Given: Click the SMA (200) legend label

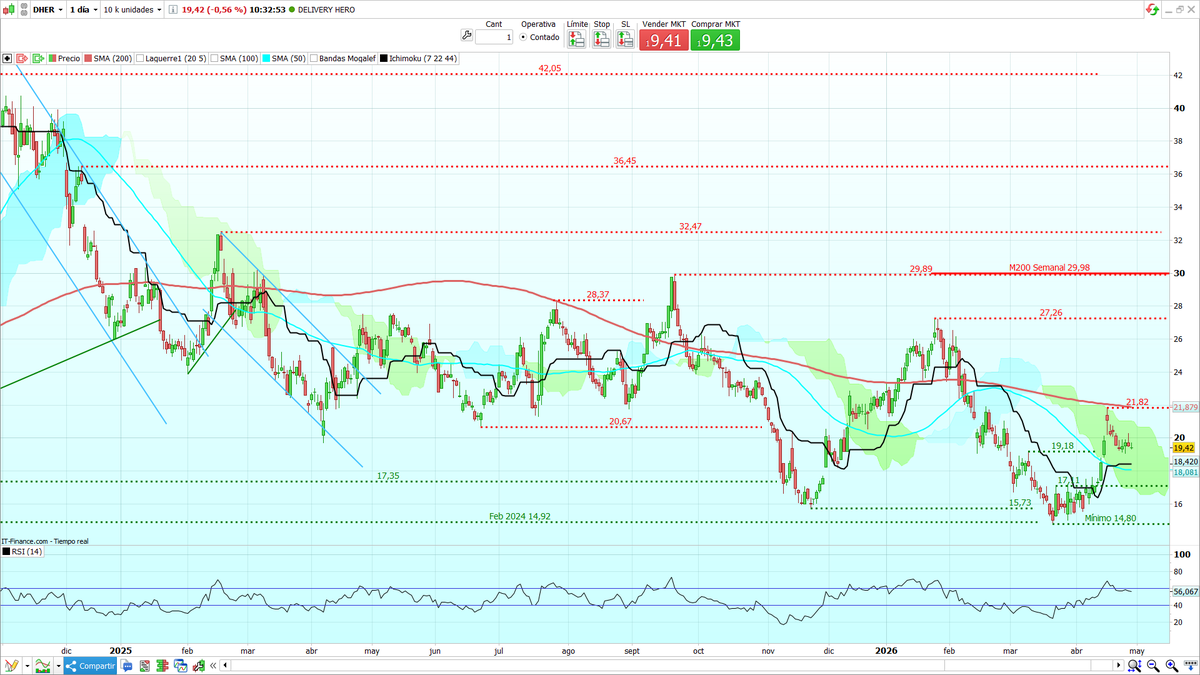Looking at the screenshot, I should pyautogui.click(x=113, y=58).
